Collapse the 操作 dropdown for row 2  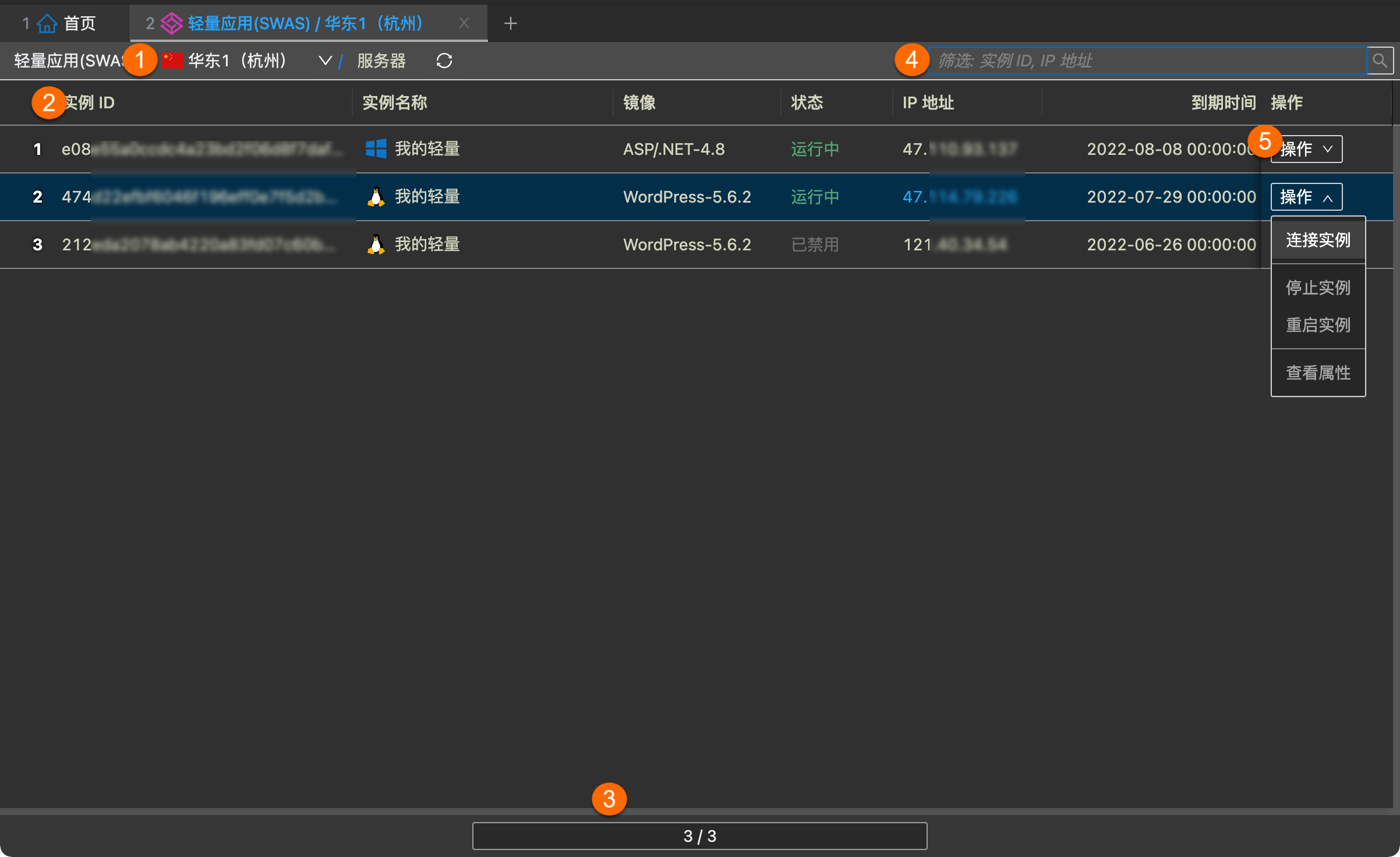click(x=1306, y=197)
